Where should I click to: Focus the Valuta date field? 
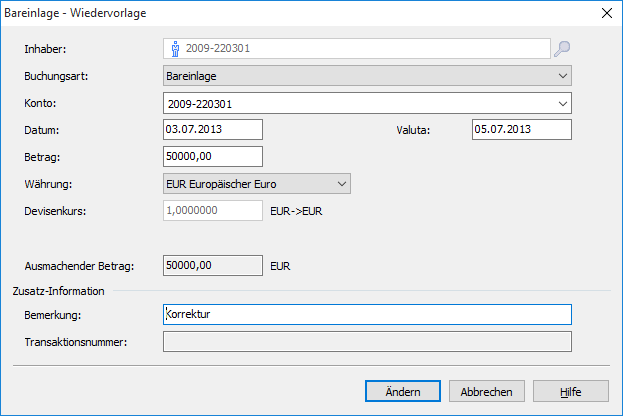(520, 130)
